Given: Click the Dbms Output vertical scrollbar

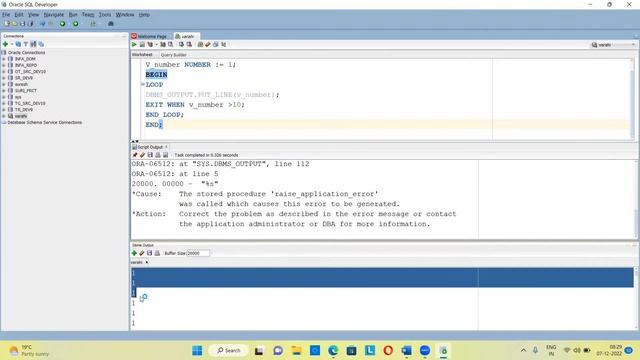Looking at the screenshot, I should click(636, 298).
